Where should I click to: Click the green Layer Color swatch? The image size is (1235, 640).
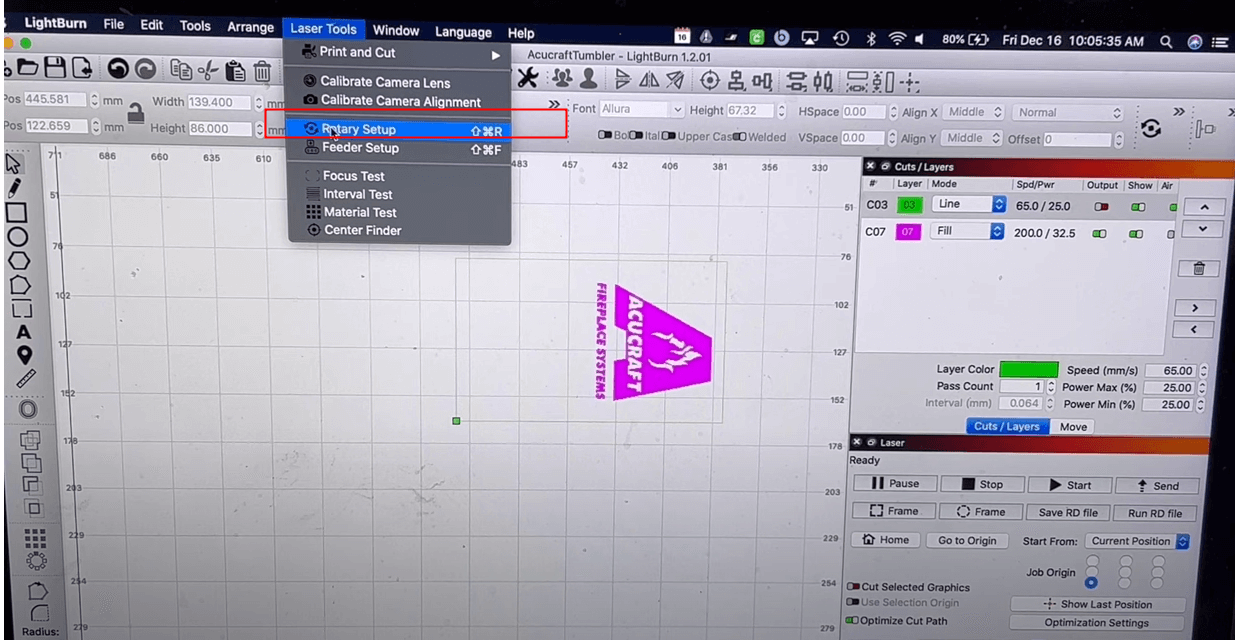click(x=1028, y=370)
